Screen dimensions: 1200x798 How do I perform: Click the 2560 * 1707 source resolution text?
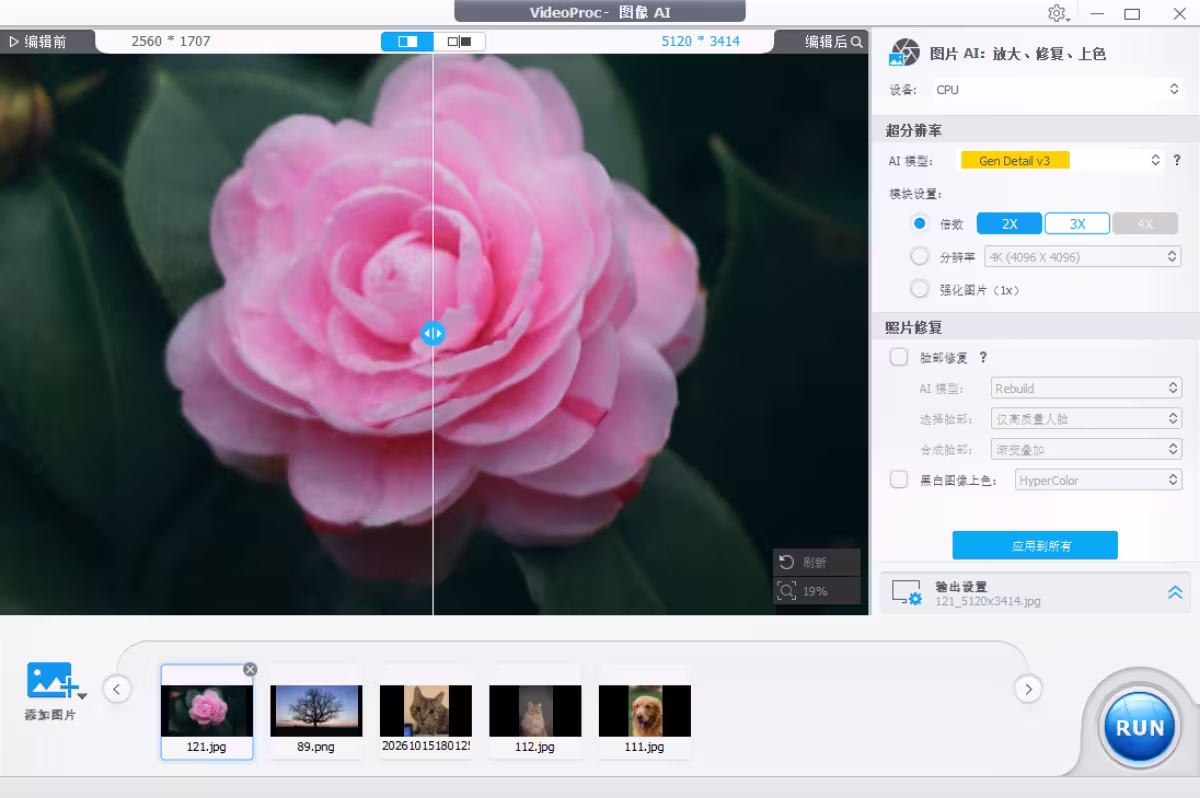(171, 41)
